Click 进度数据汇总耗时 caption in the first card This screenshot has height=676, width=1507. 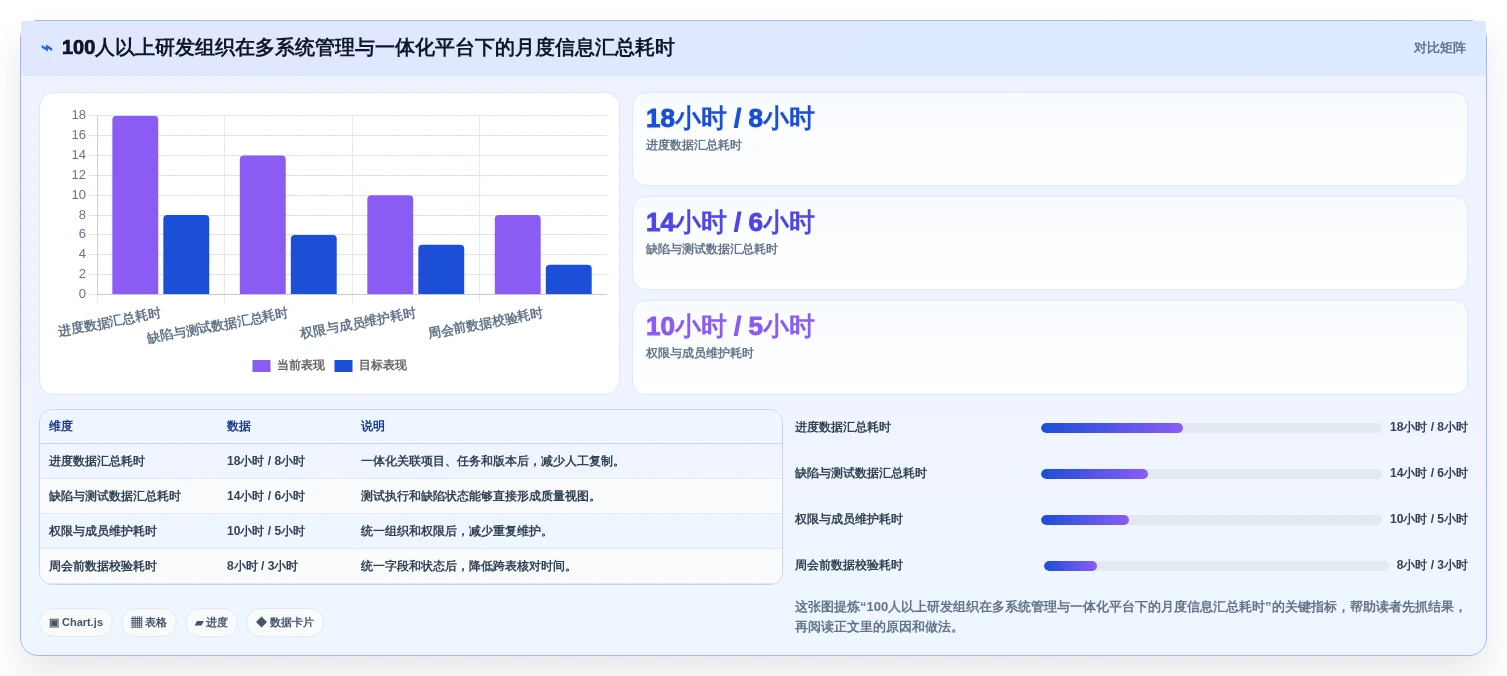pos(693,146)
